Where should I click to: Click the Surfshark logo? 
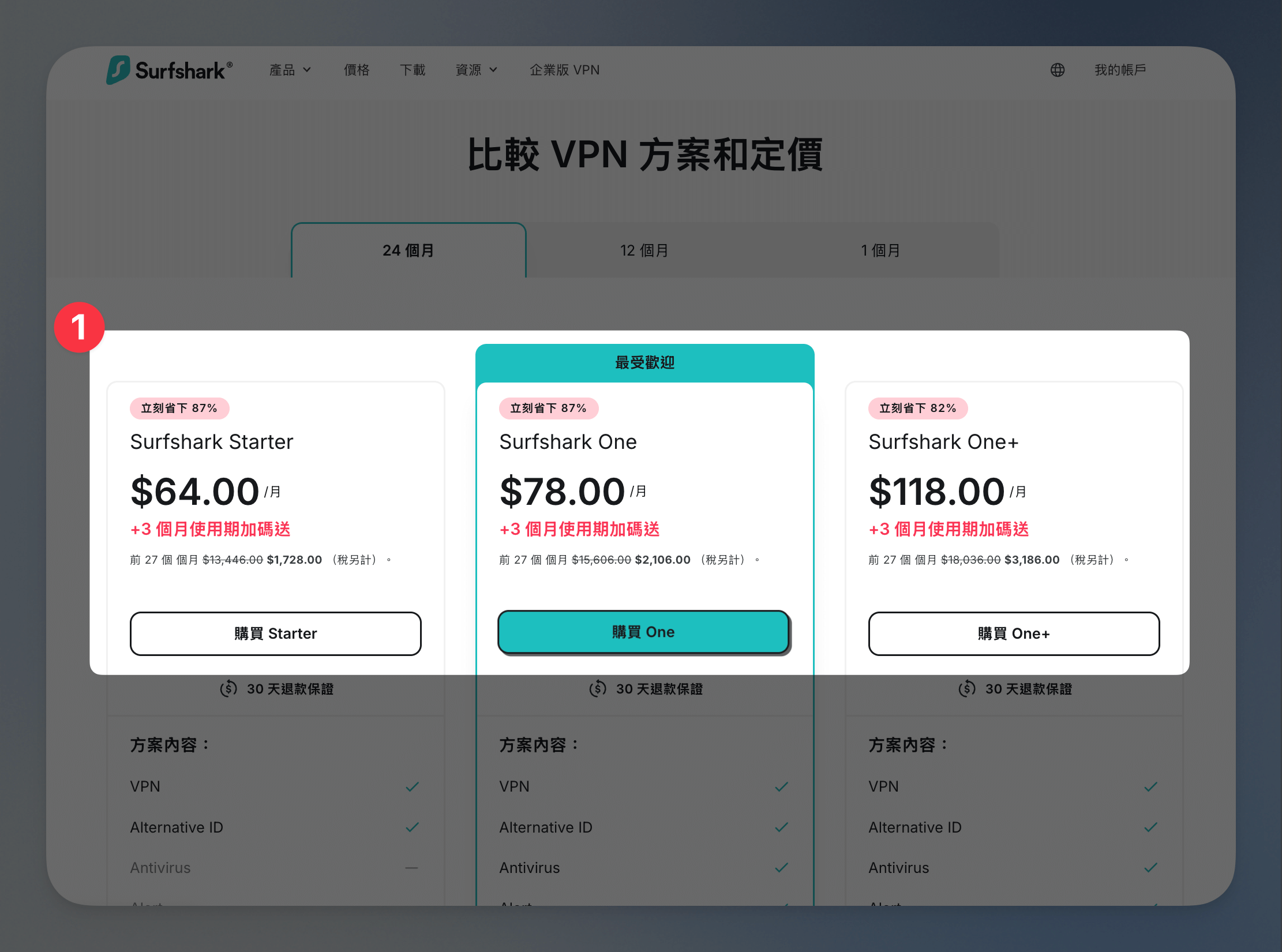click(169, 70)
